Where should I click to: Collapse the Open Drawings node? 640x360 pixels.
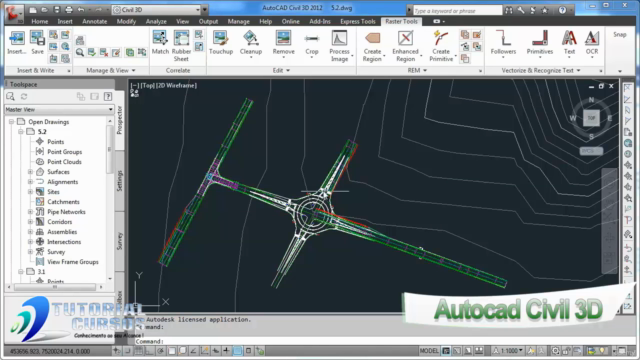[x=11, y=122]
